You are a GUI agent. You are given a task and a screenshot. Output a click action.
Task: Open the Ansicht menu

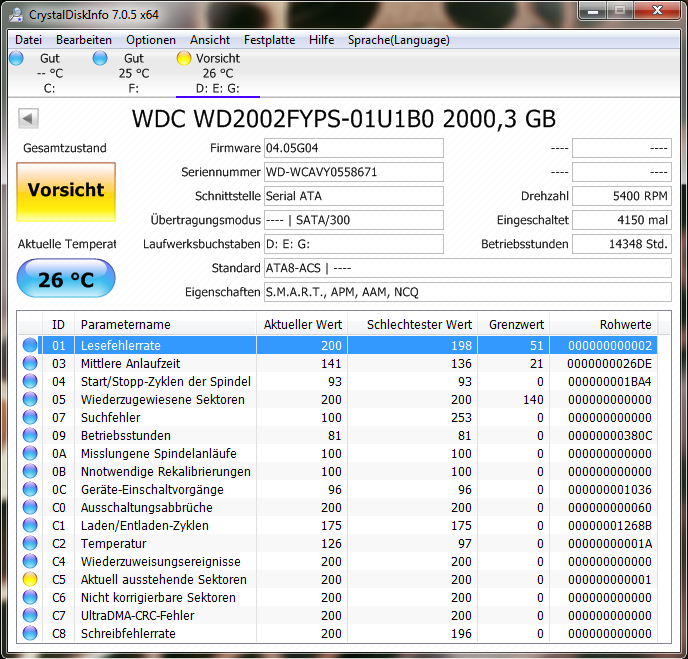(x=210, y=40)
